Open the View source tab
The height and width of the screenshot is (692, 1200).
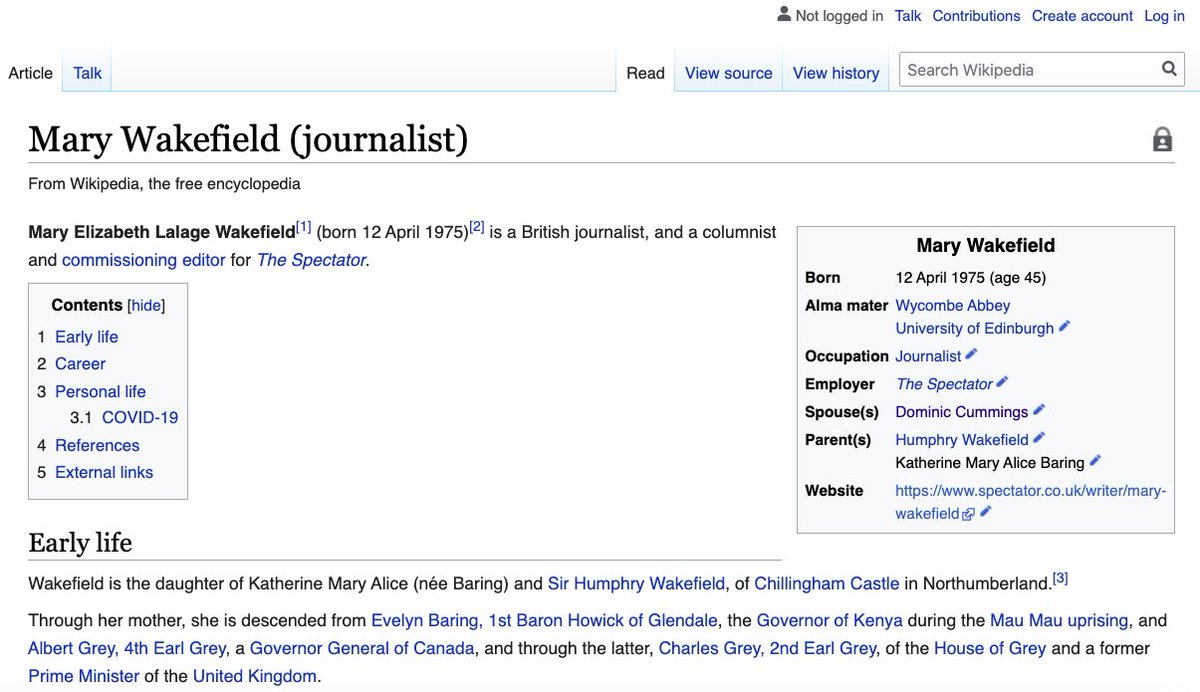[729, 73]
